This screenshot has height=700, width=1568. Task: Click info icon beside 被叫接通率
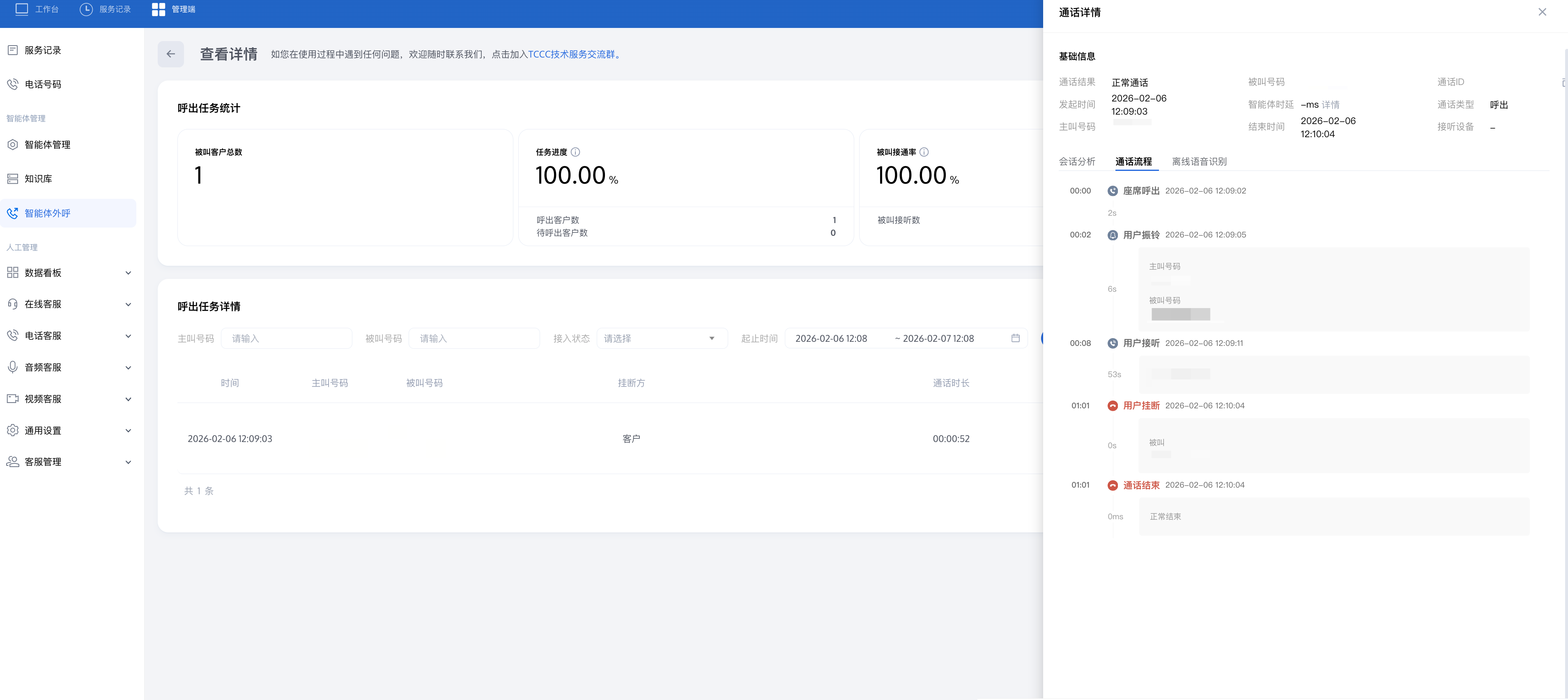[x=923, y=152]
